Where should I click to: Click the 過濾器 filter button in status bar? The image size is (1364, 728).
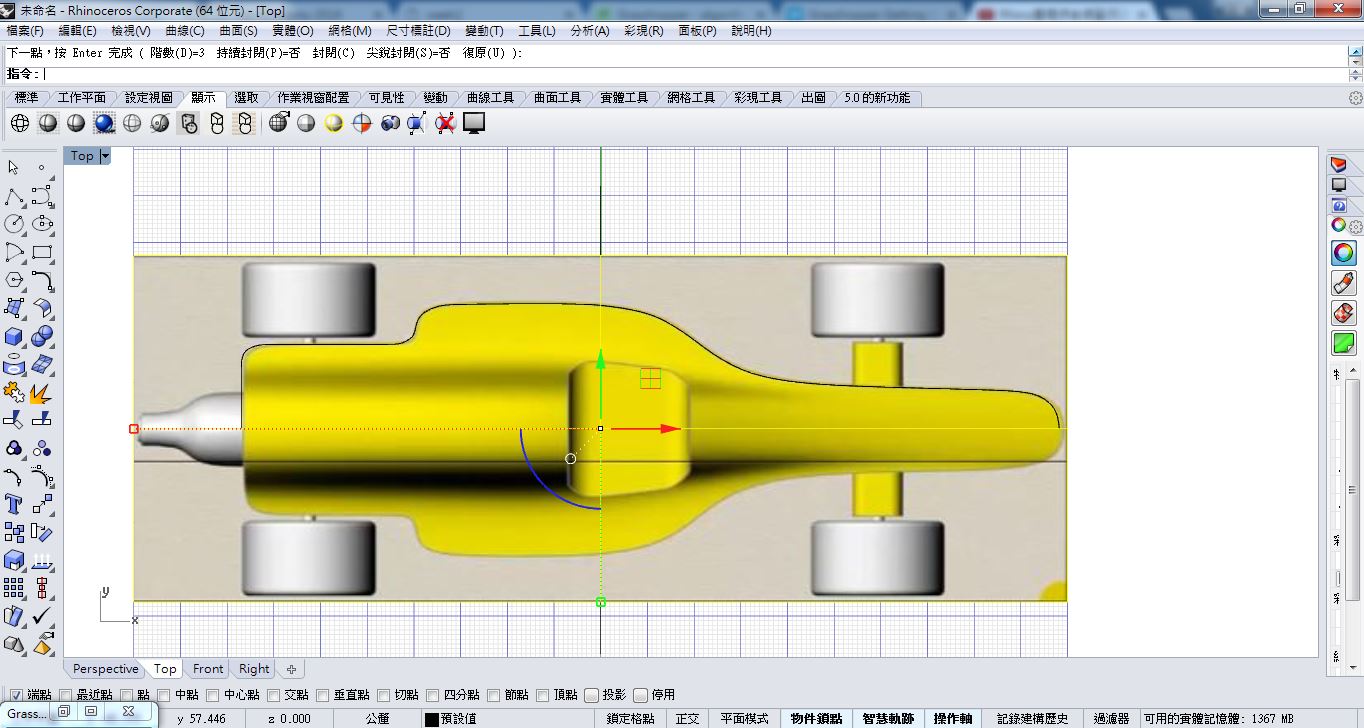click(1111, 719)
